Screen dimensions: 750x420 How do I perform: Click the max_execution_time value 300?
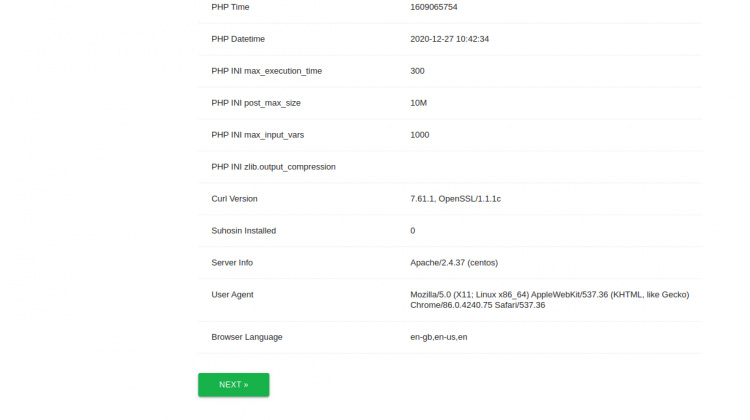[x=418, y=71]
